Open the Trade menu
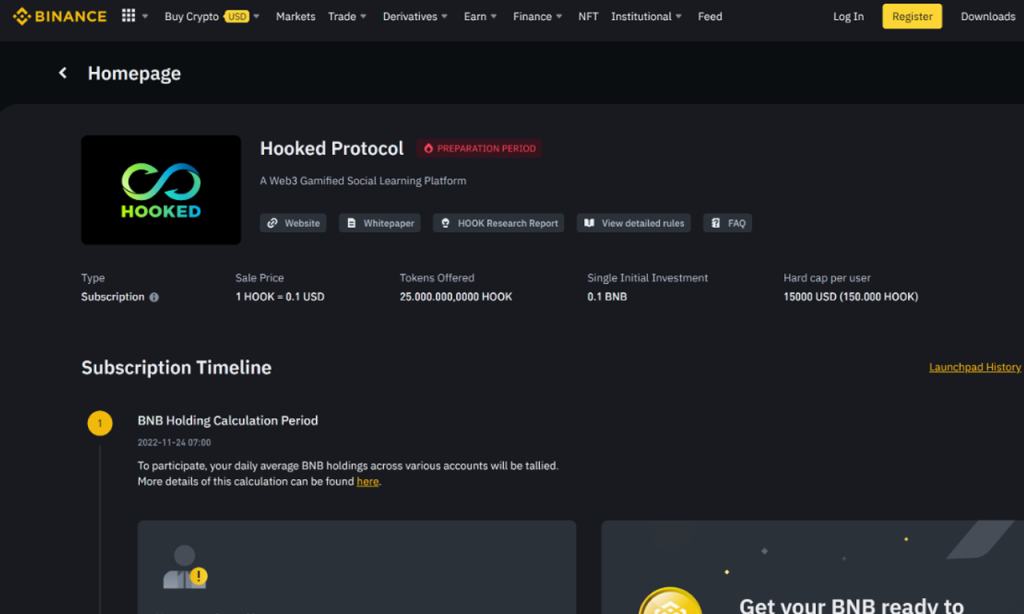The height and width of the screenshot is (614, 1024). [342, 16]
